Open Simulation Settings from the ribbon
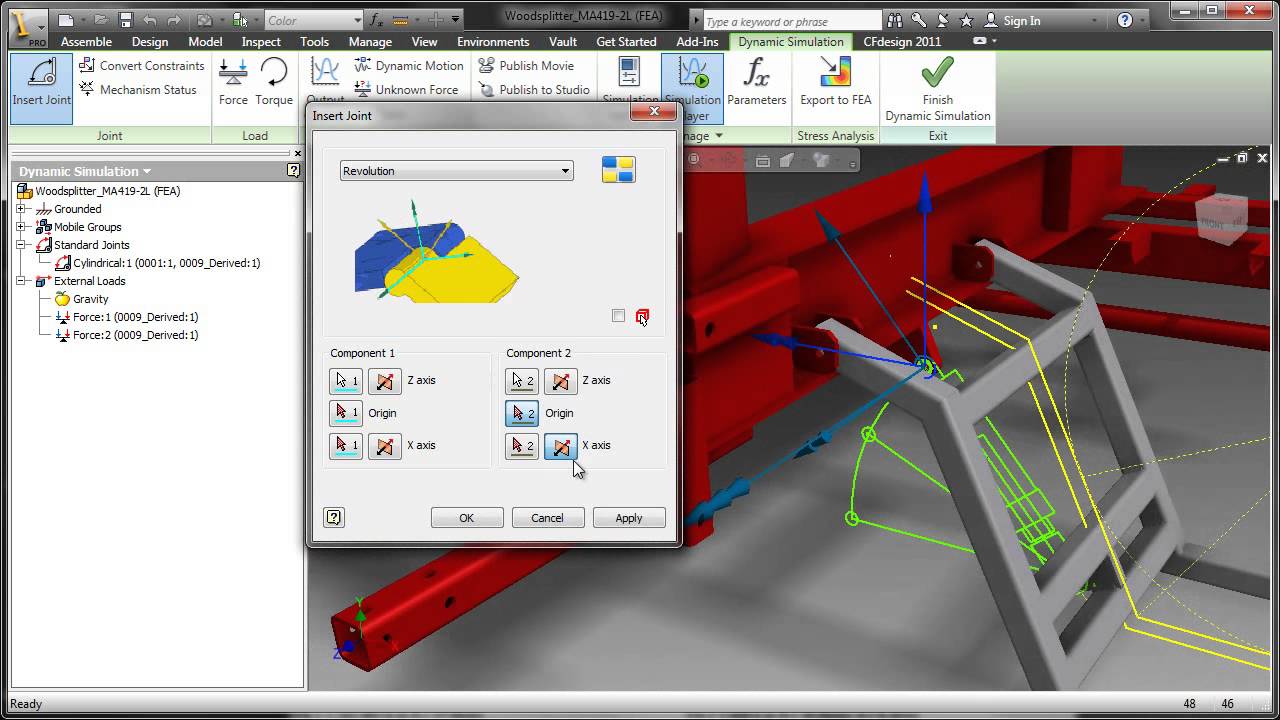1280x720 pixels. 630,80
